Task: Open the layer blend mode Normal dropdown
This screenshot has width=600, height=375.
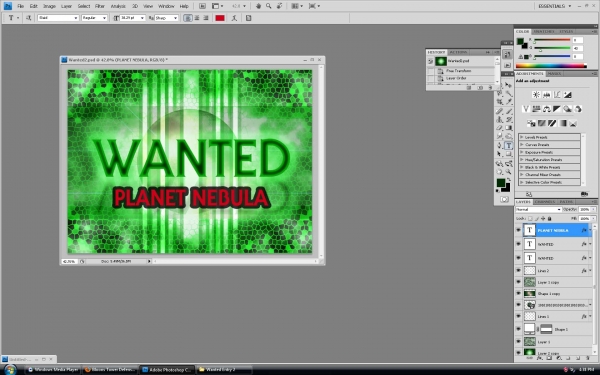Action: [x=538, y=209]
